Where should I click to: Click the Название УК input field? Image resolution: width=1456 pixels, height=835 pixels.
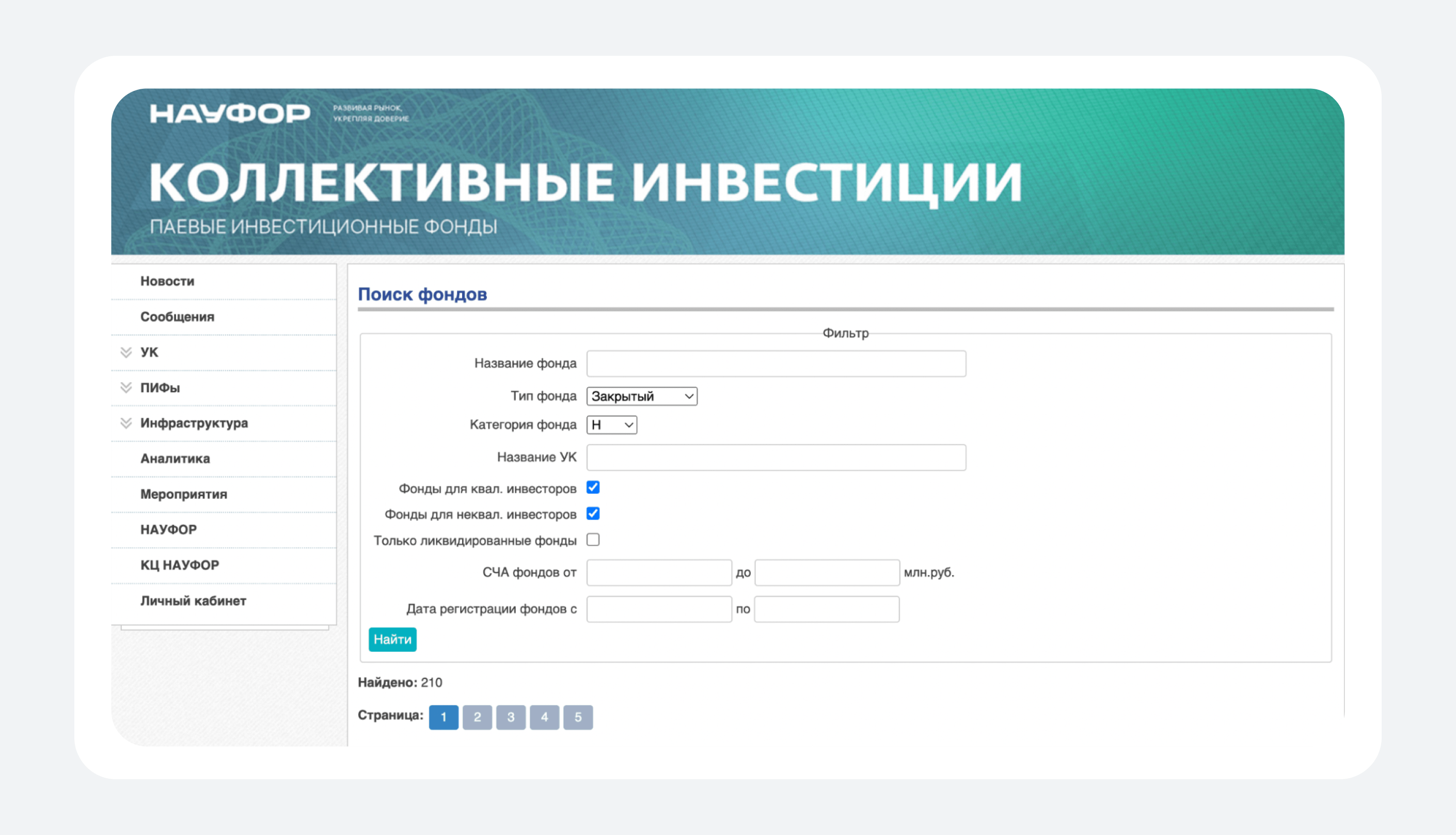click(x=776, y=458)
